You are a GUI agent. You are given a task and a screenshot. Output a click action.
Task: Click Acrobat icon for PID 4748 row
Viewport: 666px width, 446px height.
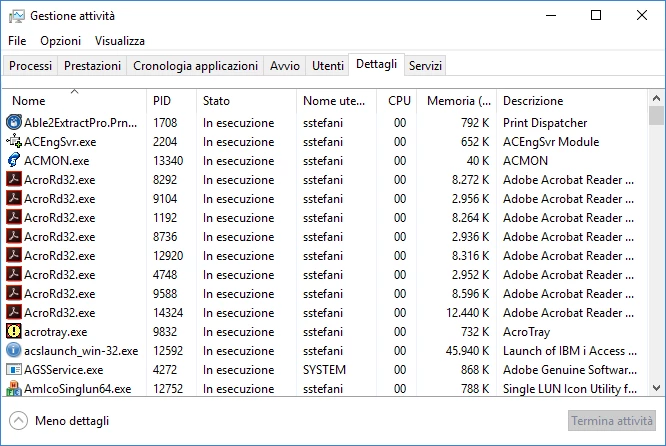point(14,274)
